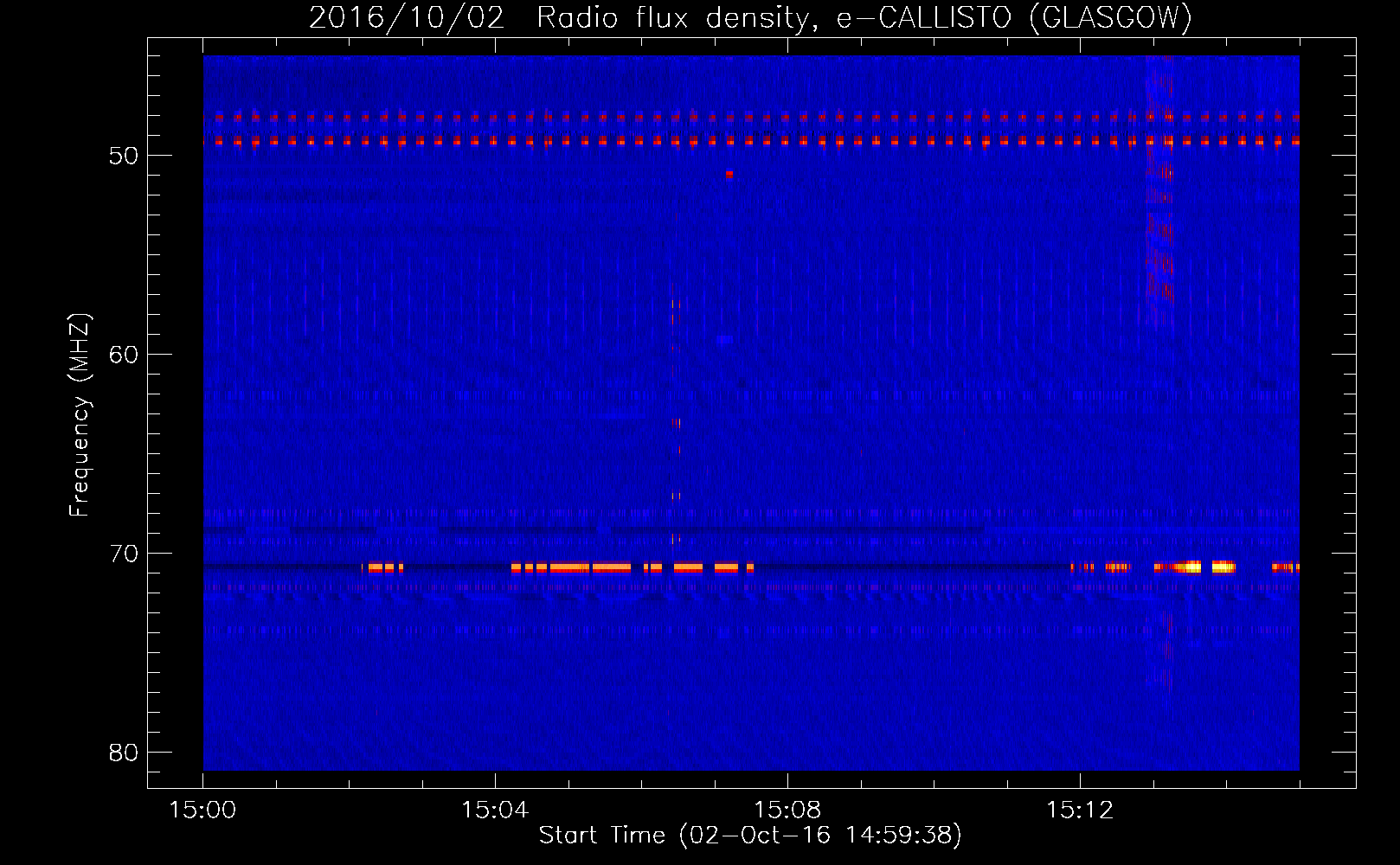Click the long orange emission bar around 15:05
The image size is (1400, 865).
pos(571,568)
